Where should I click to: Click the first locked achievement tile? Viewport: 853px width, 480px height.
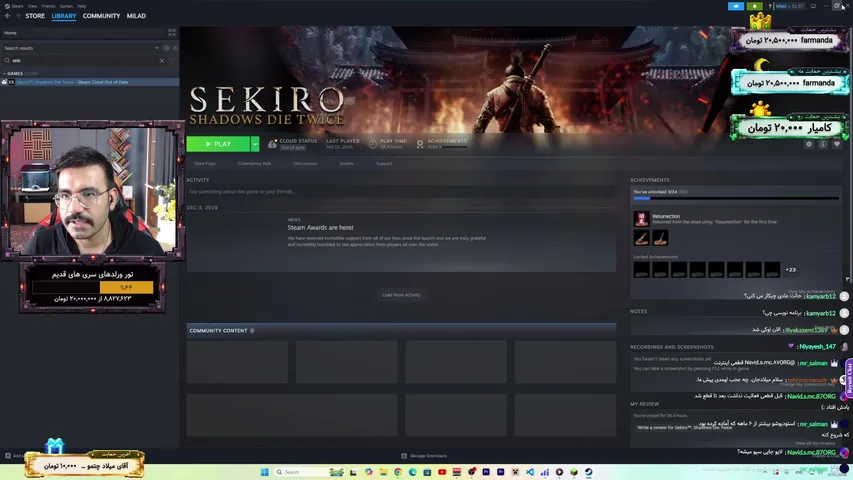641,269
